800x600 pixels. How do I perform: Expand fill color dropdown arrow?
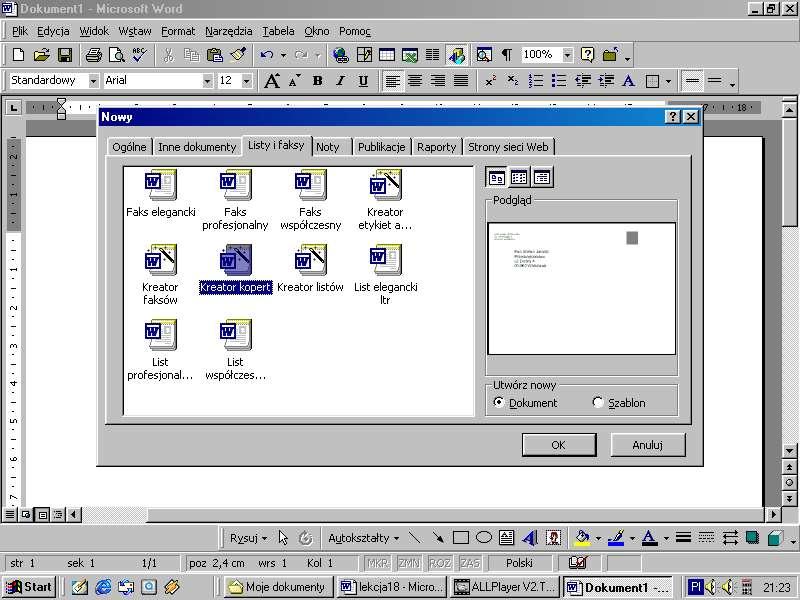point(598,538)
